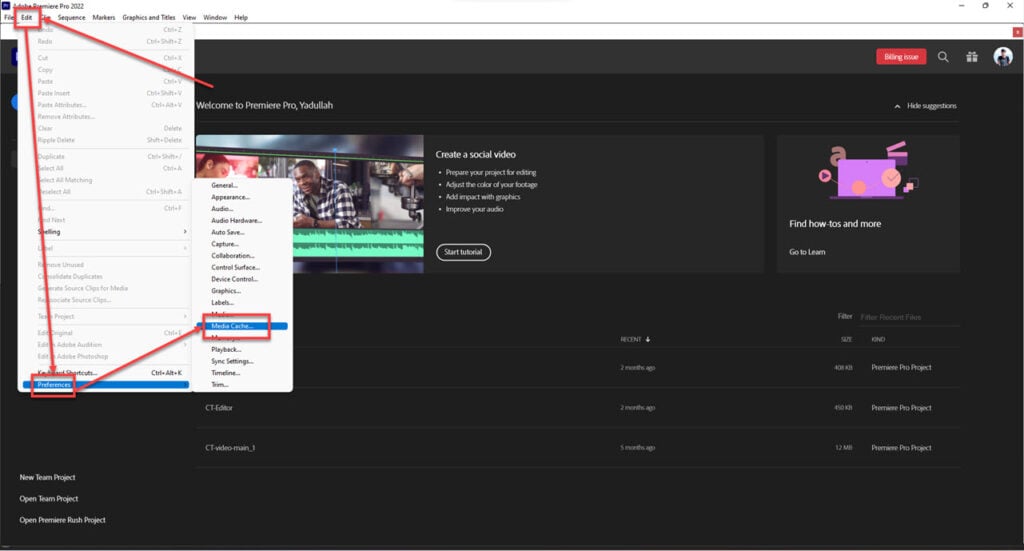The image size is (1024, 551).
Task: Open the Edit menu
Action: 27,18
